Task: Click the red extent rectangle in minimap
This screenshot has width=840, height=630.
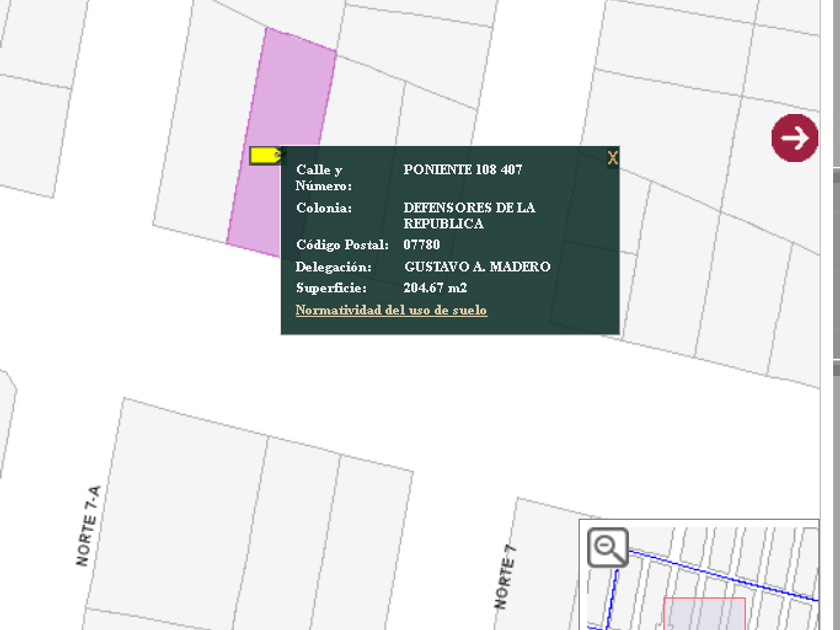Action: [704, 613]
